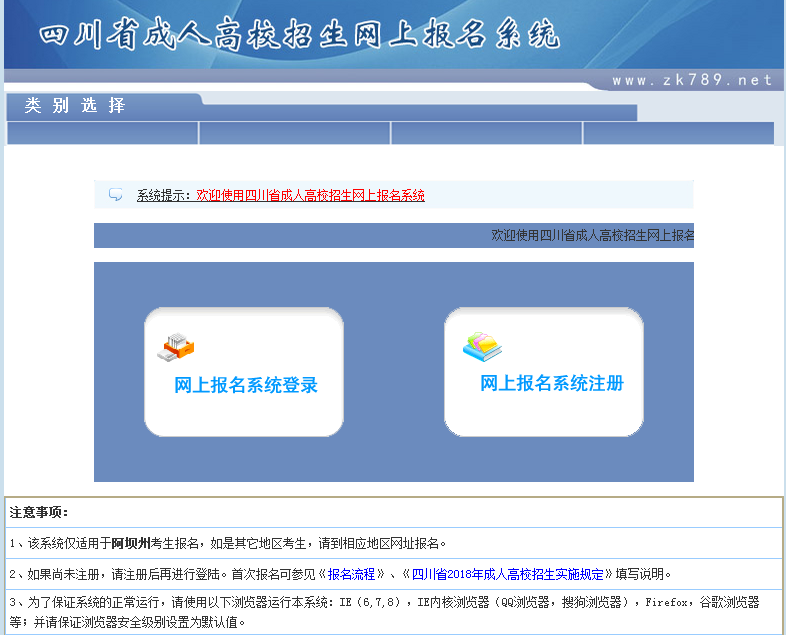Open 网上报名系统注册 link
This screenshot has height=635, width=786.
tap(552, 383)
